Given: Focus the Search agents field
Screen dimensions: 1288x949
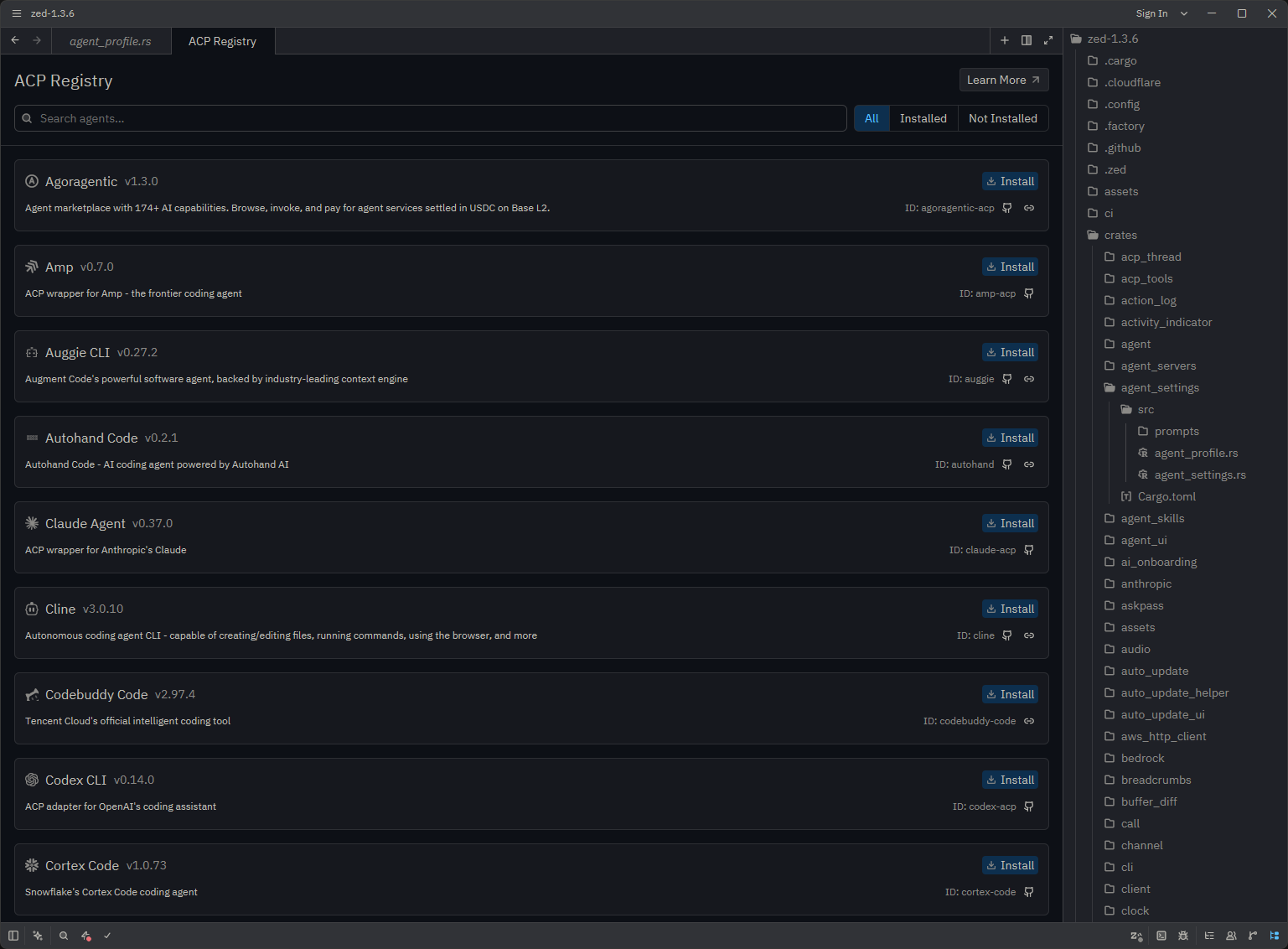Looking at the screenshot, I should (431, 118).
